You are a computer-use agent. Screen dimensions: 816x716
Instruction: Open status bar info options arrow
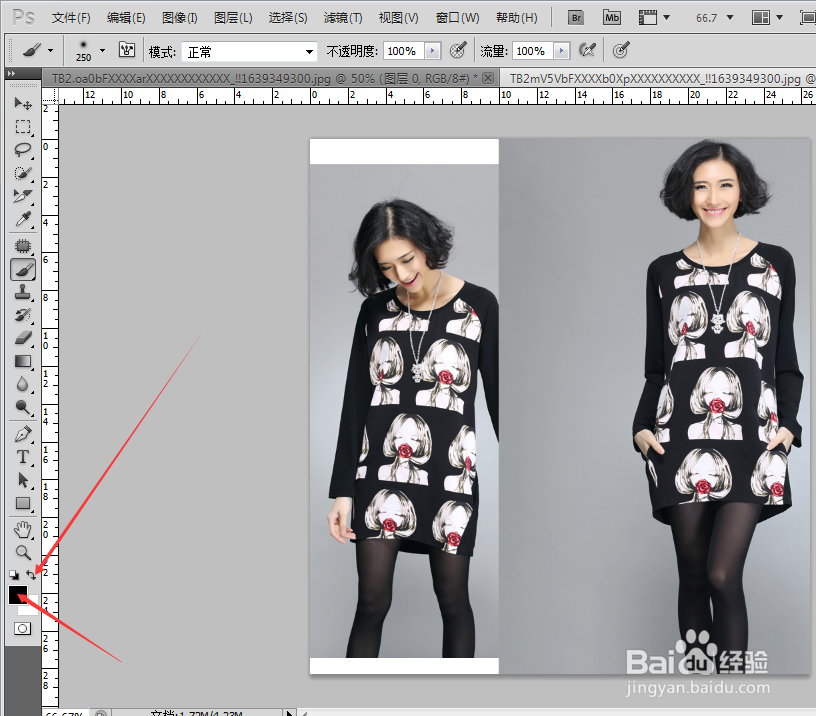click(x=290, y=712)
